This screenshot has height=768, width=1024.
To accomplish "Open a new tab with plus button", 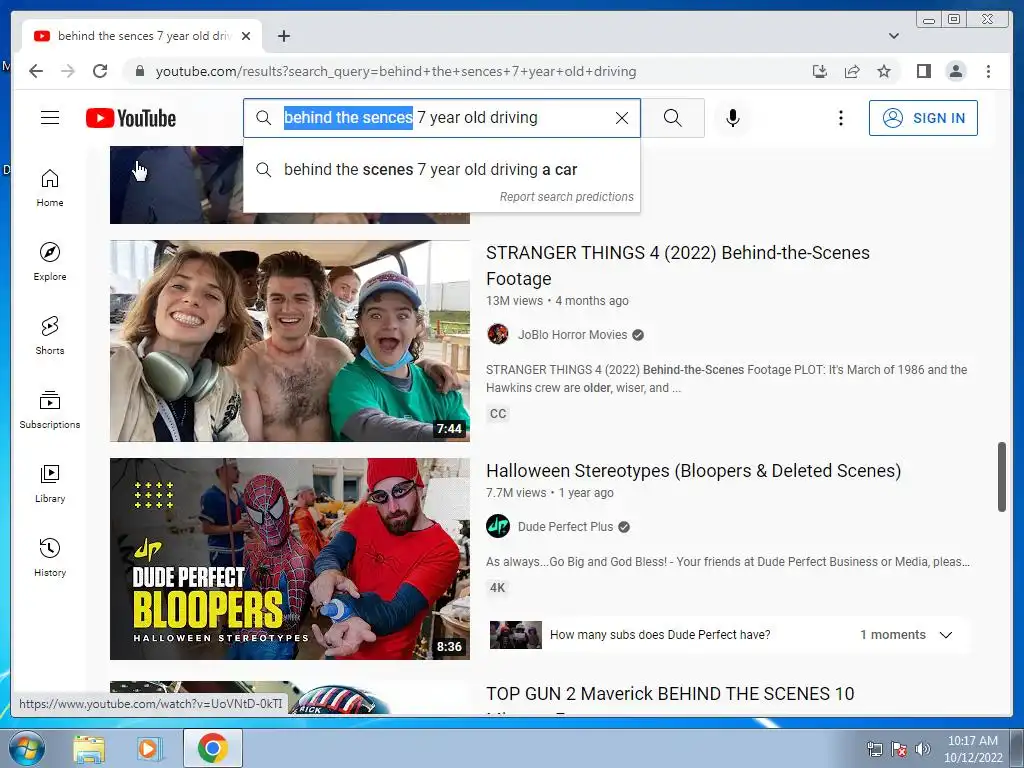I will point(283,36).
